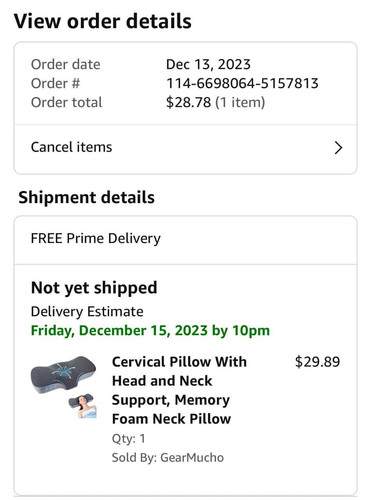
Task: Open the Cancel items chevron arrow
Action: tap(338, 148)
